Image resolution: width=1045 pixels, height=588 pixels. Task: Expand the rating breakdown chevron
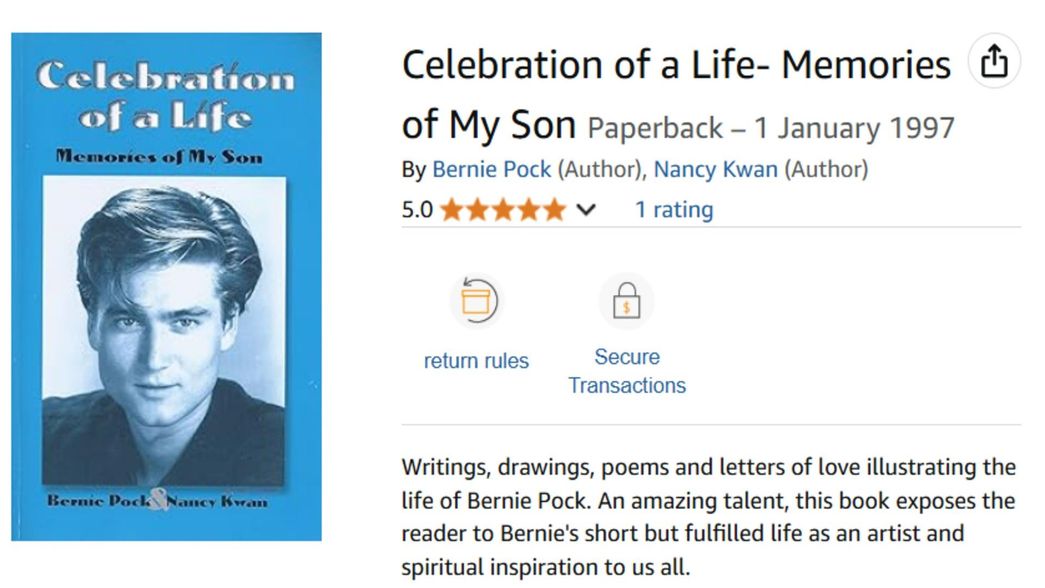click(x=586, y=210)
